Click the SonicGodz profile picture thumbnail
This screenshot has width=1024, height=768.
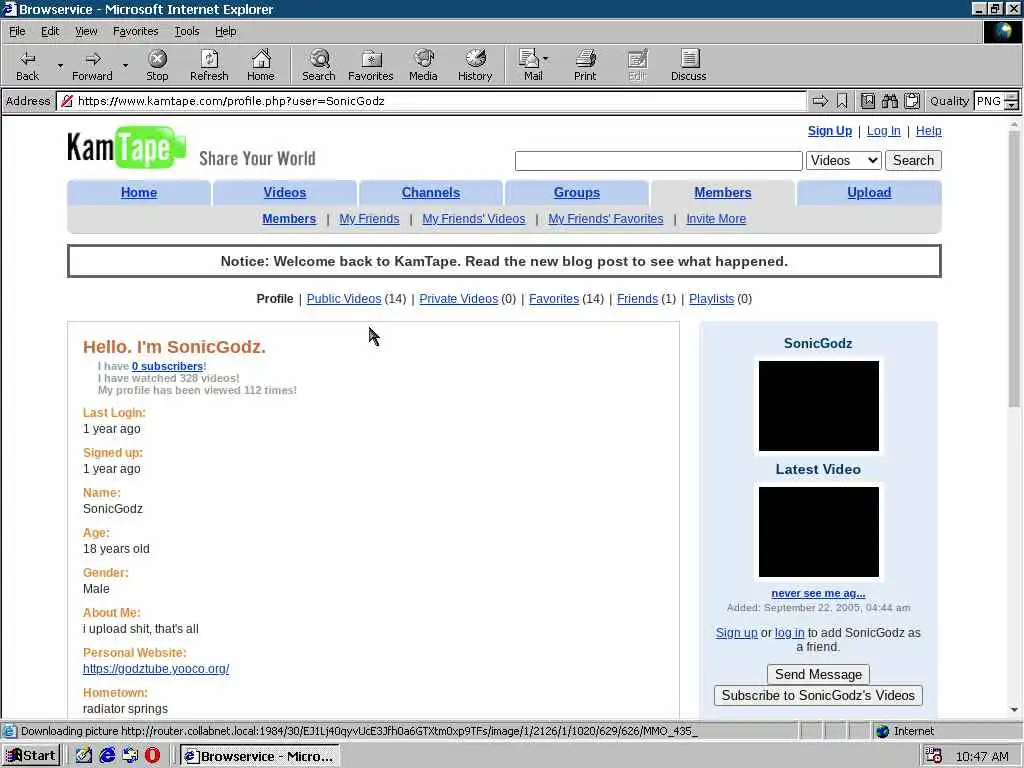(818, 406)
